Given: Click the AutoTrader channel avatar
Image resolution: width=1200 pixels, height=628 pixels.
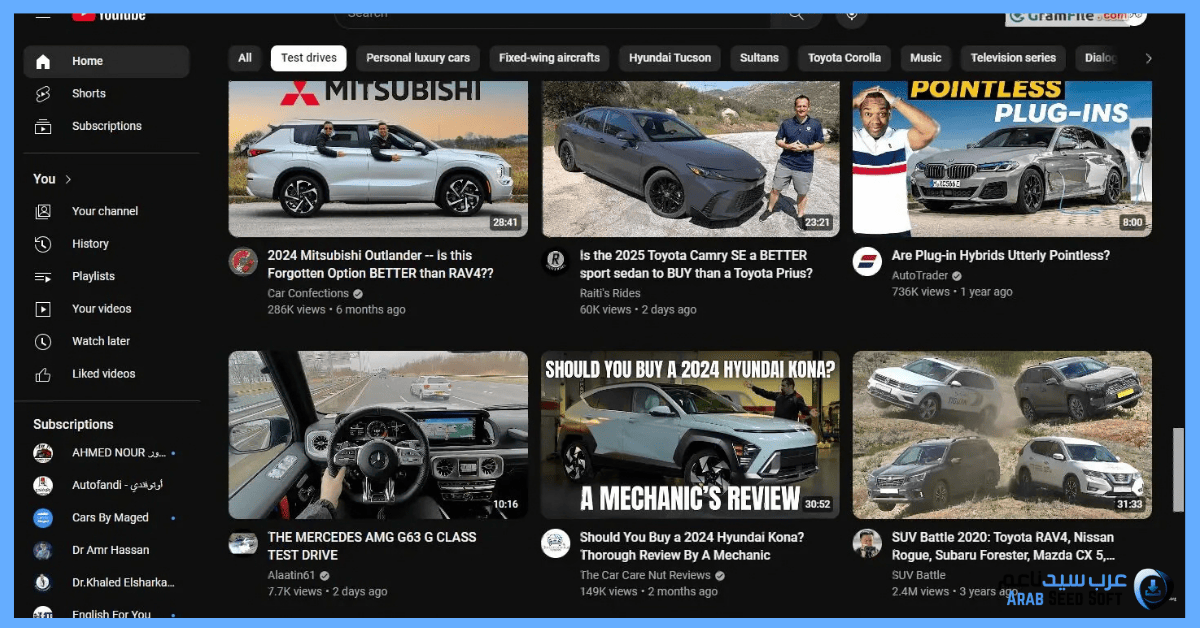Looking at the screenshot, I should pos(867,262).
